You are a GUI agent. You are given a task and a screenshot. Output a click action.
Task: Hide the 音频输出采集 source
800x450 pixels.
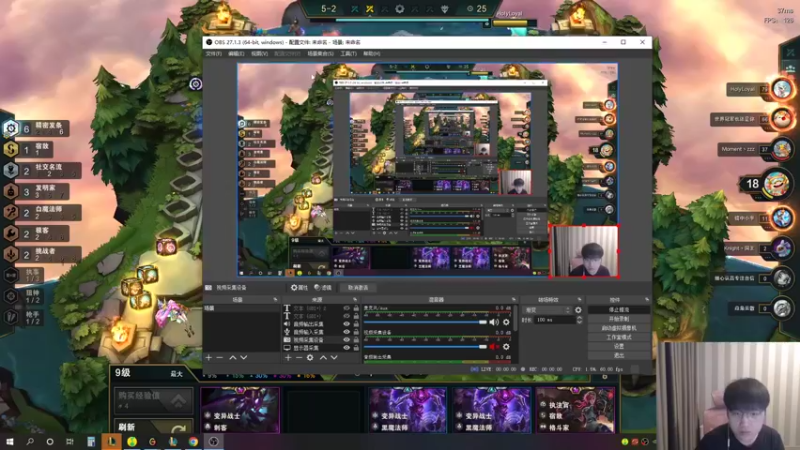click(347, 324)
